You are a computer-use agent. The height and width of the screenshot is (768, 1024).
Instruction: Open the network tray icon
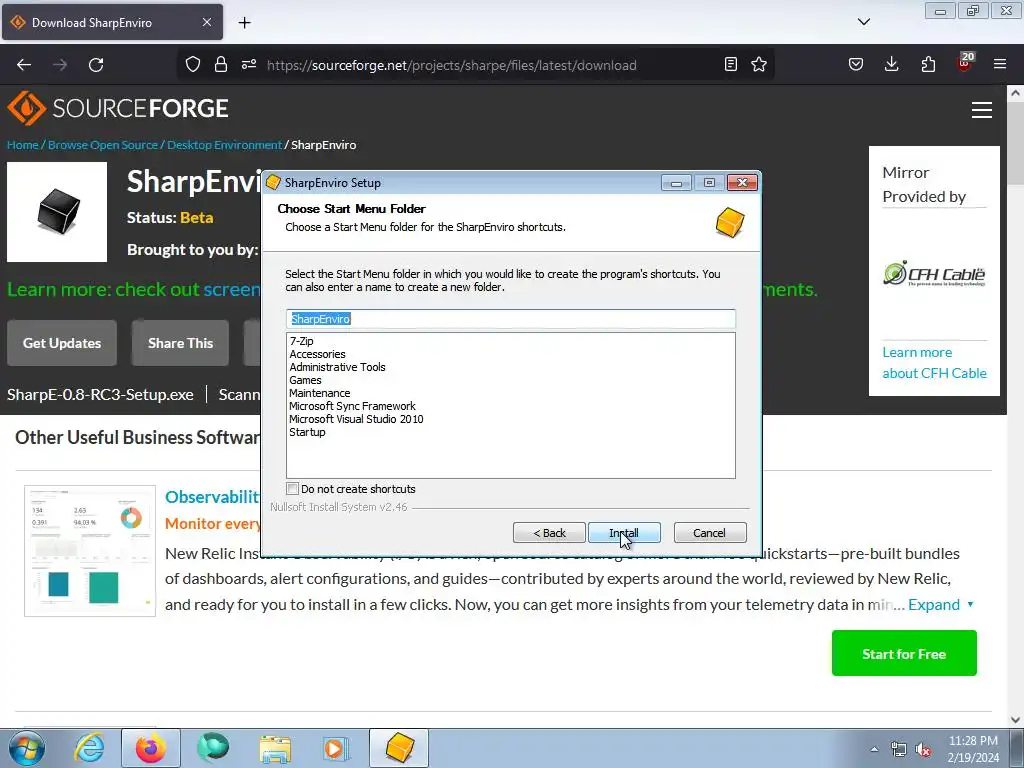899,750
